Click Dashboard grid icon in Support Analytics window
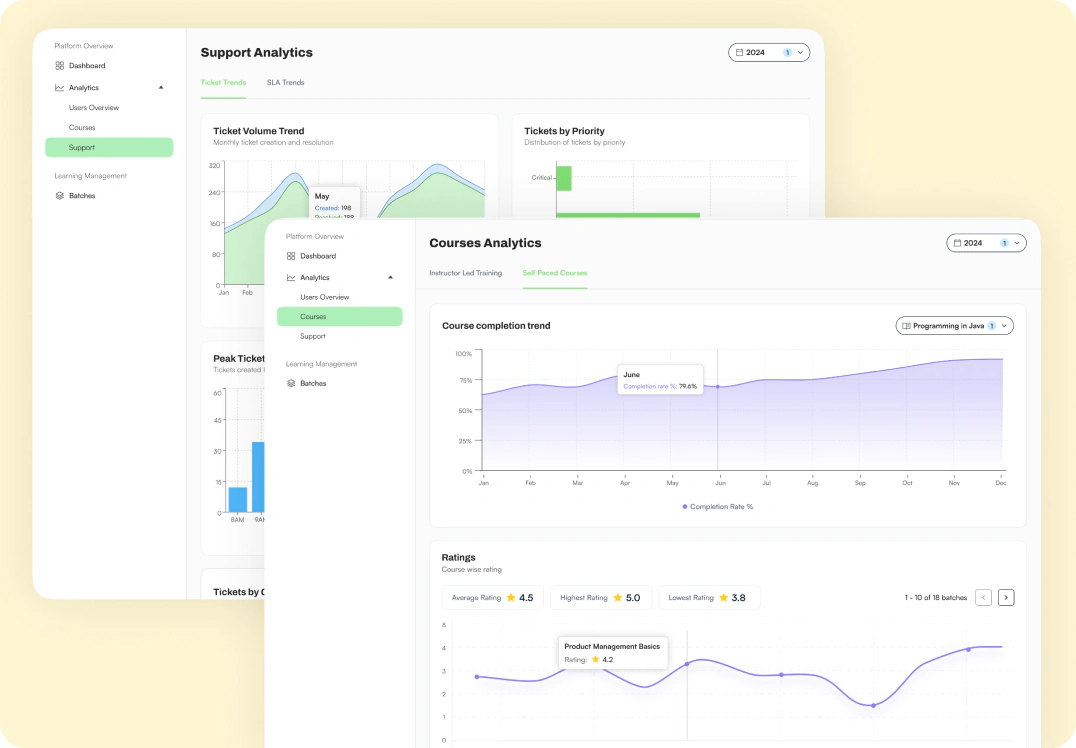The width and height of the screenshot is (1076, 748). (60, 66)
